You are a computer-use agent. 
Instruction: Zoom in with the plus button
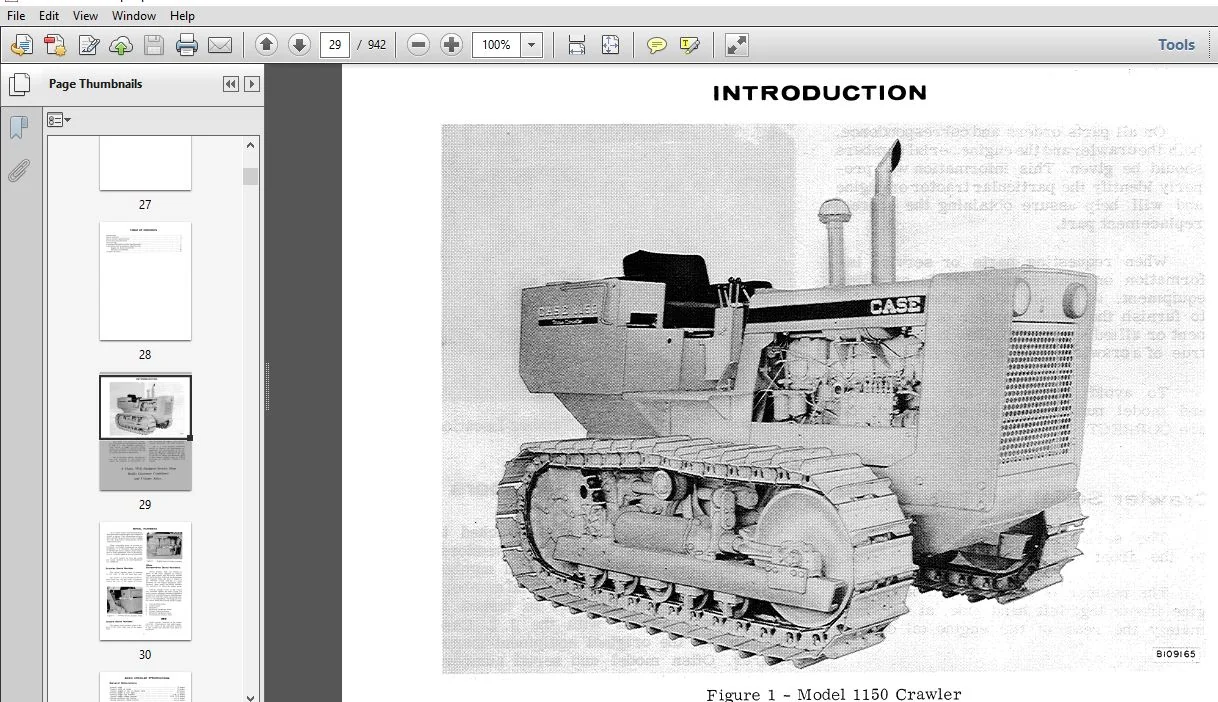[452, 45]
